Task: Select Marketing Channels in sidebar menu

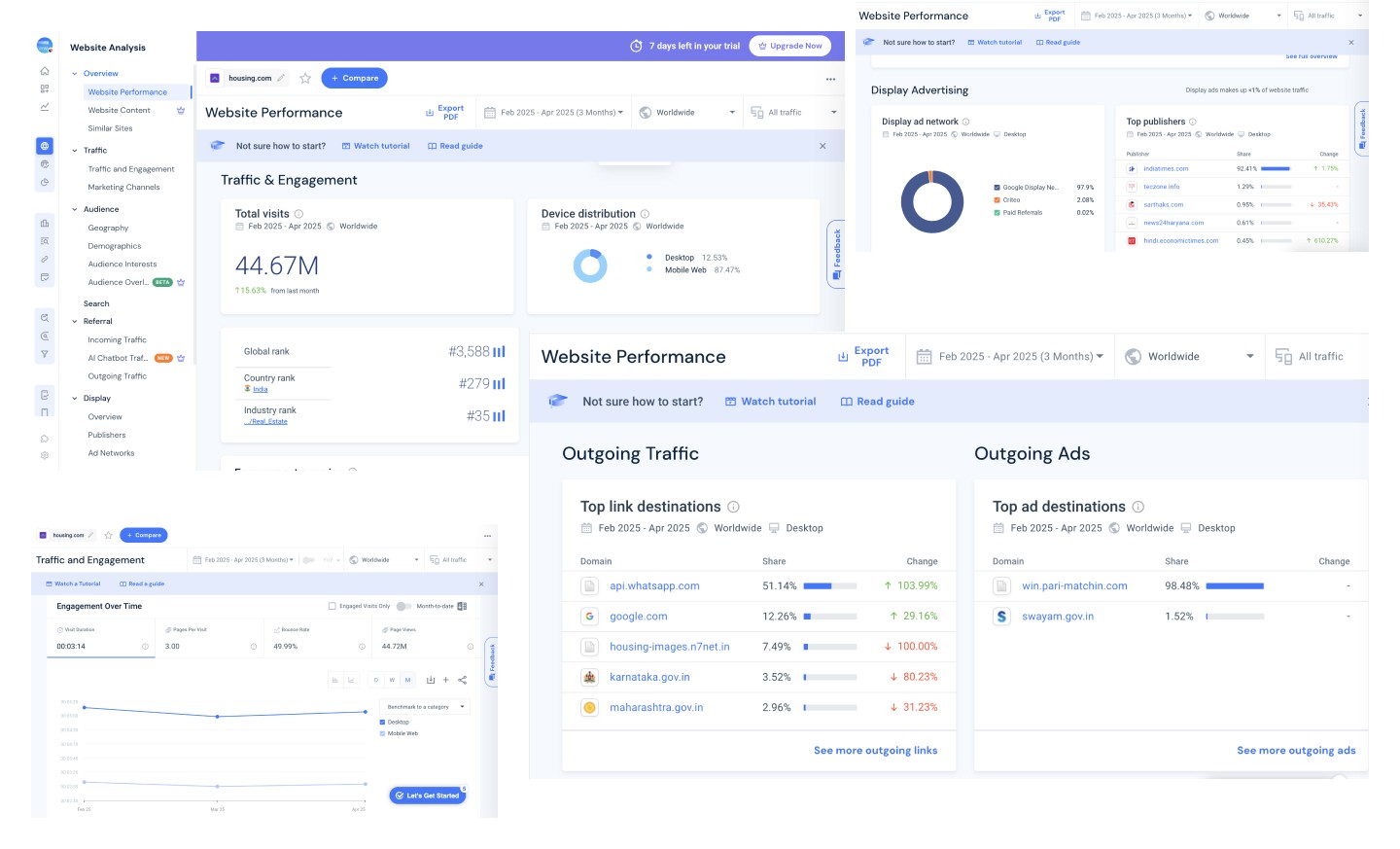Action: coord(123,188)
